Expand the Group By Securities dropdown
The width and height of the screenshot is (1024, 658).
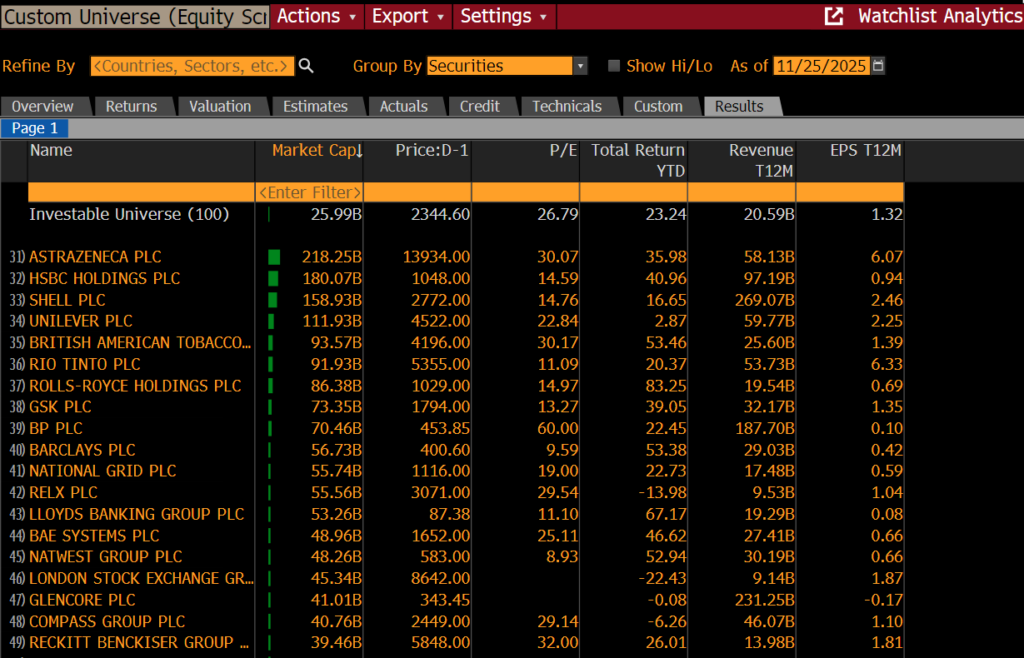click(x=580, y=66)
